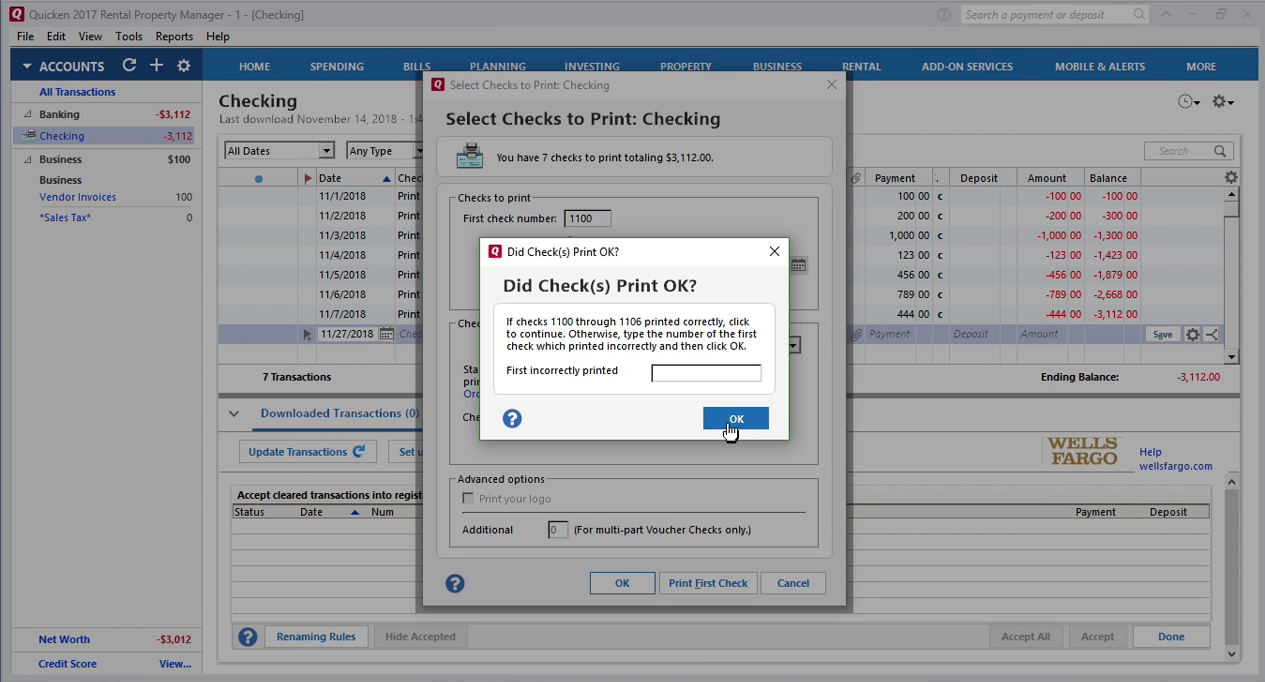Image resolution: width=1265 pixels, height=682 pixels.
Task: Click Save in the new transaction row
Action: point(1162,334)
